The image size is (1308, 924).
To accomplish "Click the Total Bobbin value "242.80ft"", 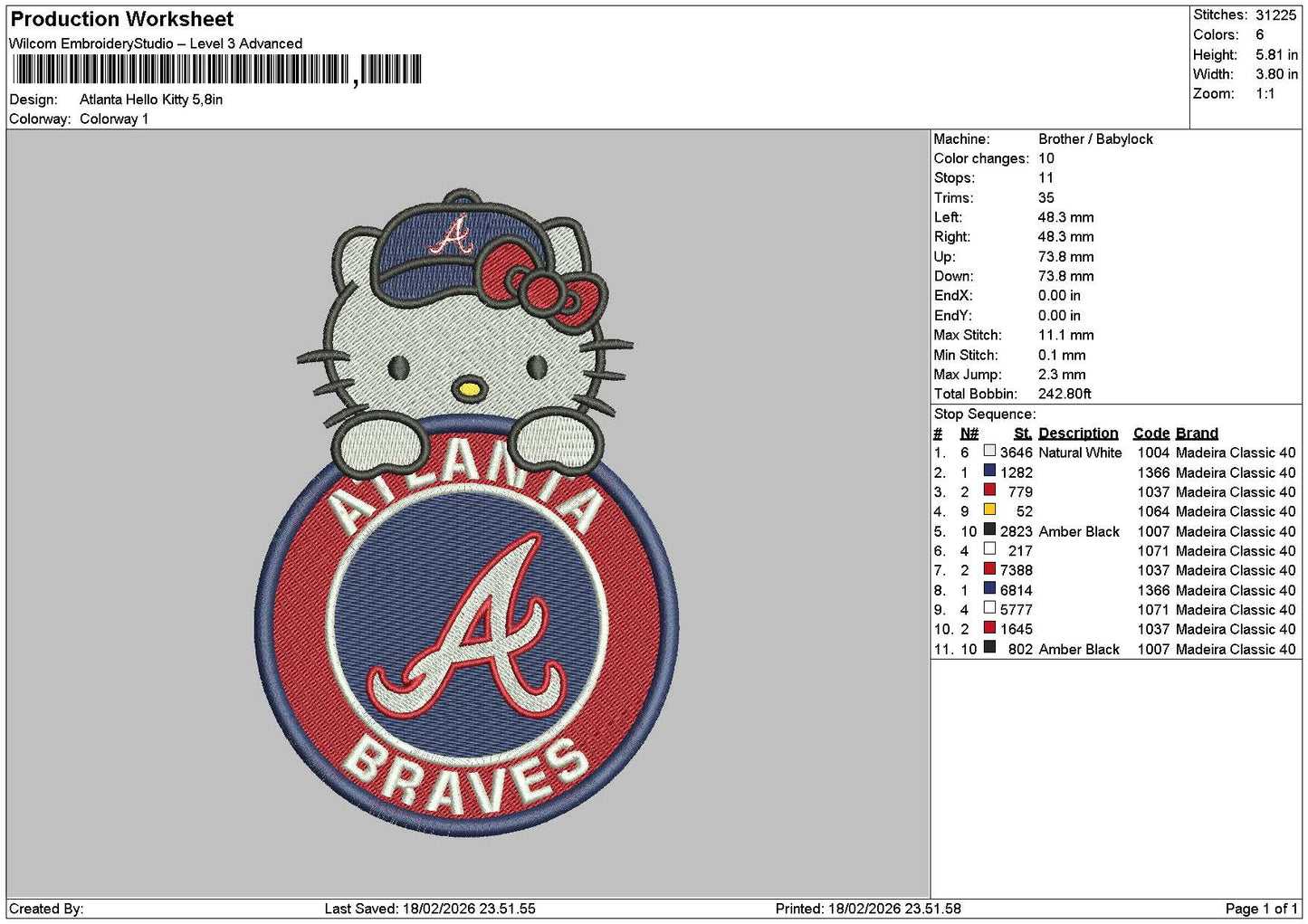I will (1065, 394).
